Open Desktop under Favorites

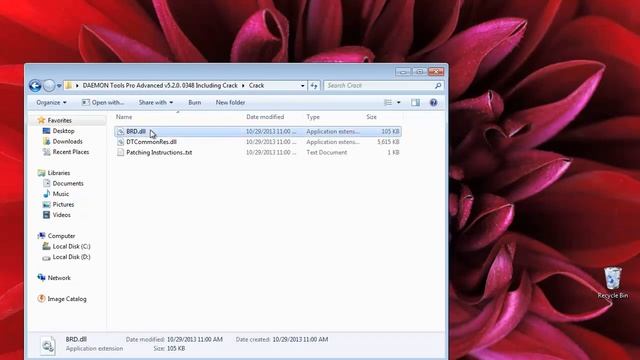coord(63,131)
